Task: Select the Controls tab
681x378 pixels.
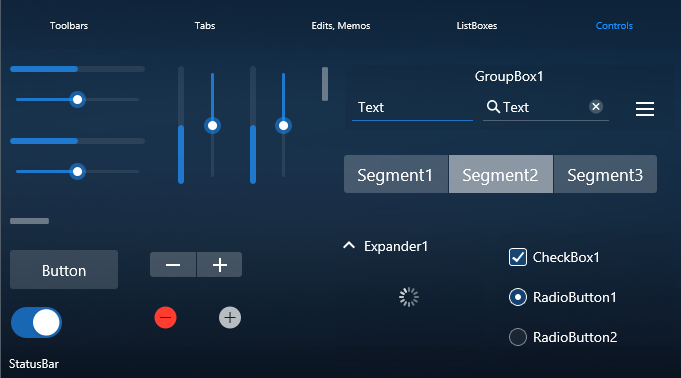Action: [x=614, y=26]
